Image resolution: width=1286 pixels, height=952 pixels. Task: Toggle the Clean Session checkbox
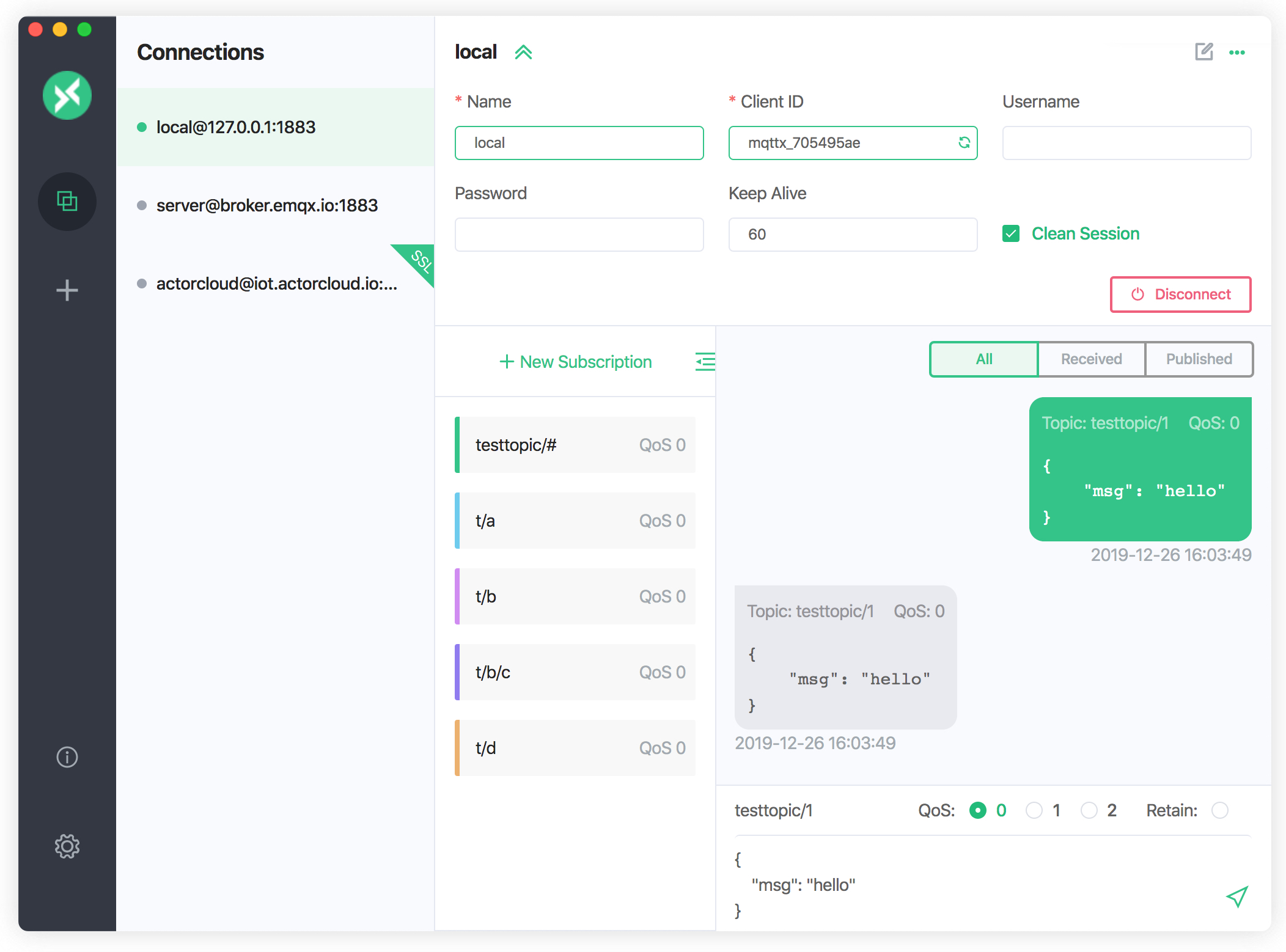click(x=1011, y=233)
